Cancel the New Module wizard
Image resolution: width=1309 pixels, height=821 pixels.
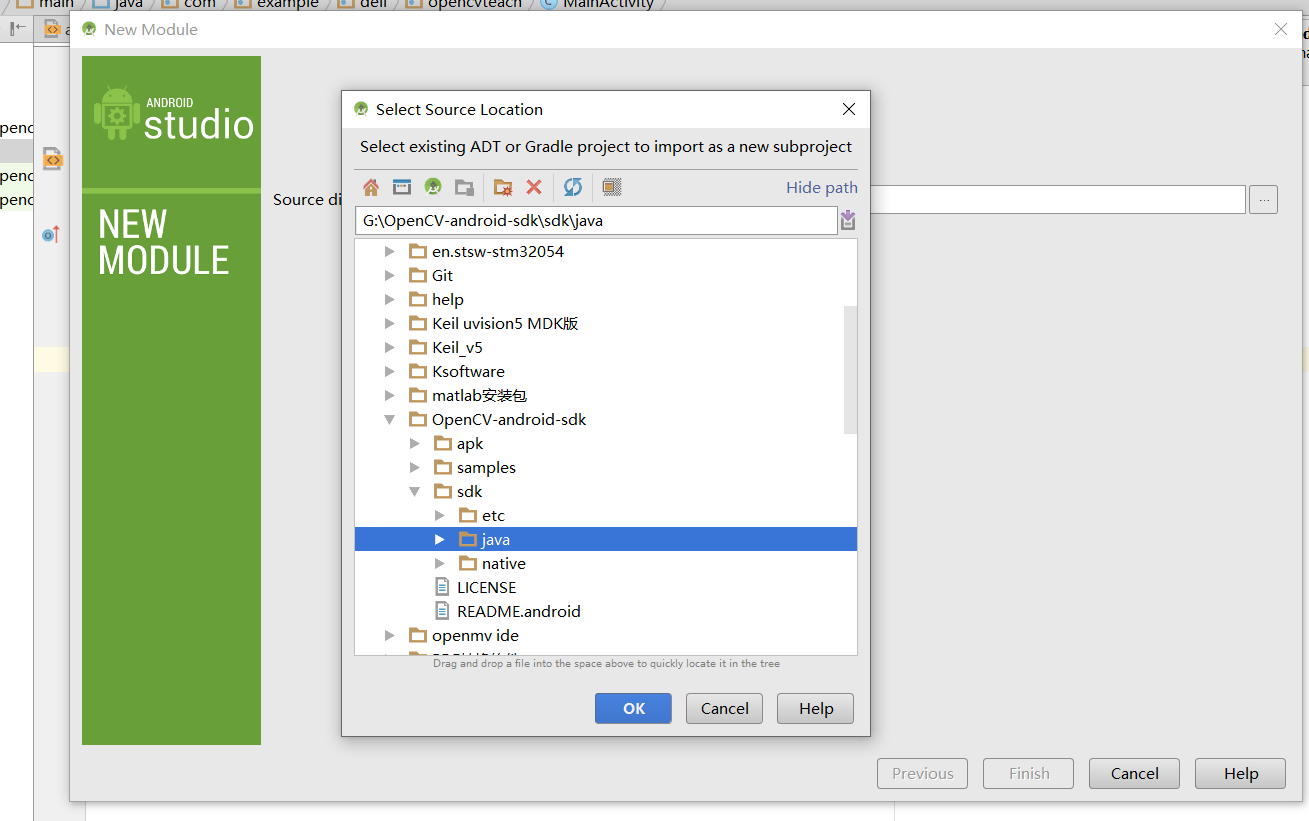click(1134, 773)
